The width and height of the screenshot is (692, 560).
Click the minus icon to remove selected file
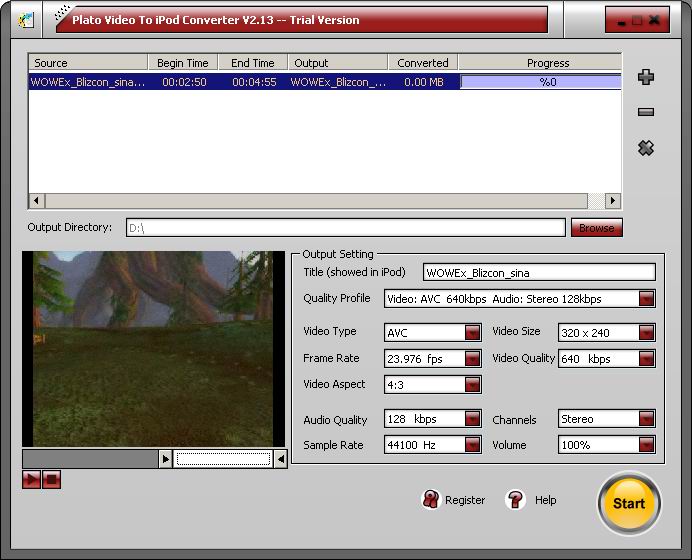646,112
